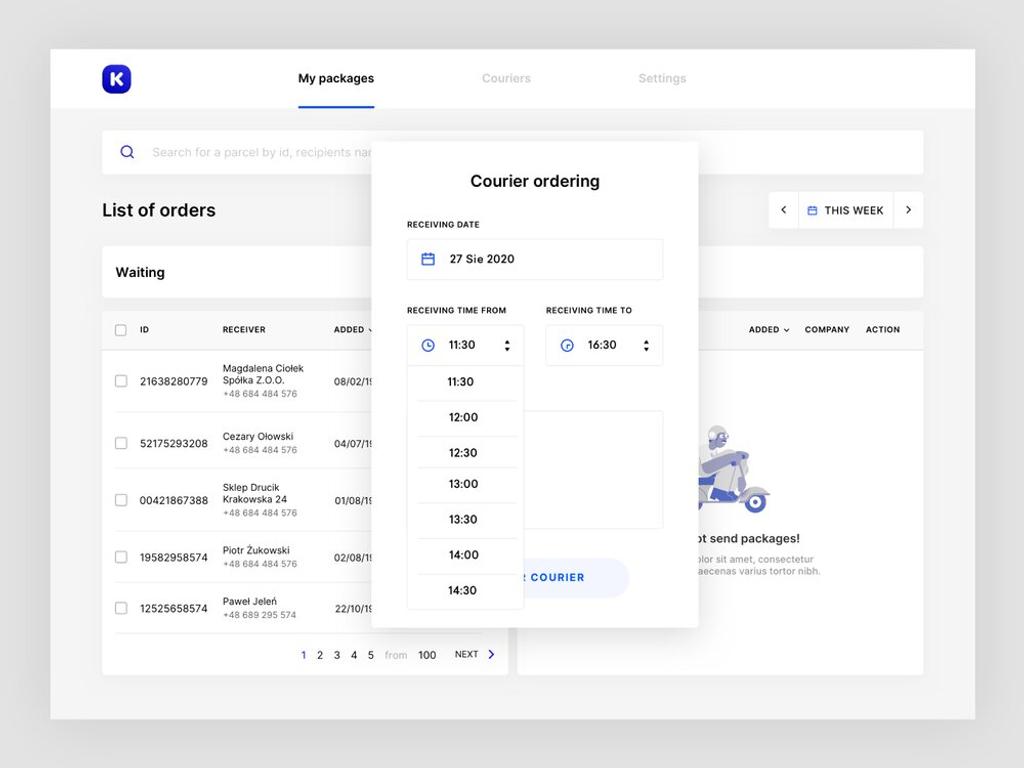Click receiver Paweł Jeleń
Screen dimensions: 1024x768
pos(249,601)
